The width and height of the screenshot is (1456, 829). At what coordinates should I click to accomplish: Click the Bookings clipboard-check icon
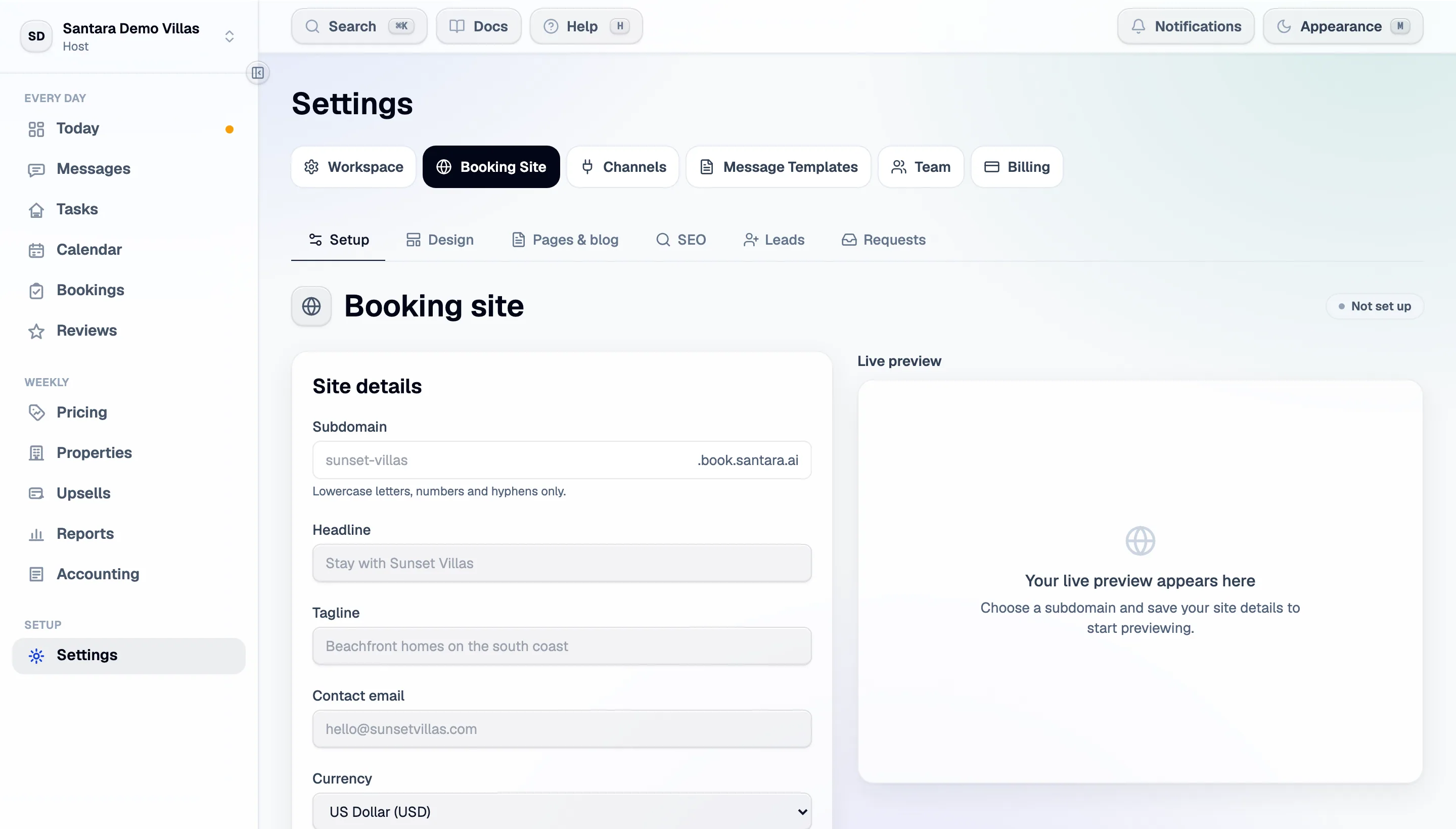coord(36,291)
